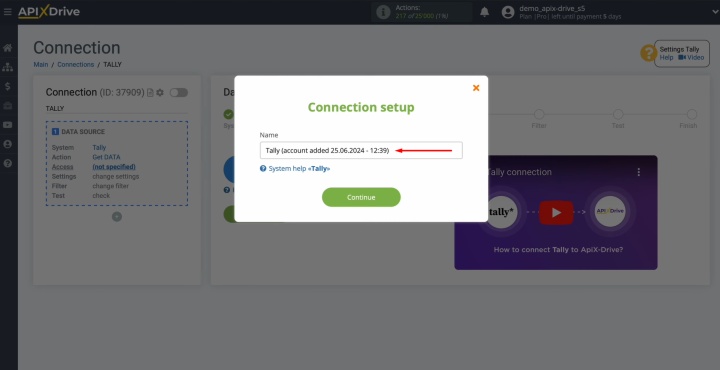Click the user avatar icon
Image resolution: width=720 pixels, height=370 pixels.
[508, 12]
